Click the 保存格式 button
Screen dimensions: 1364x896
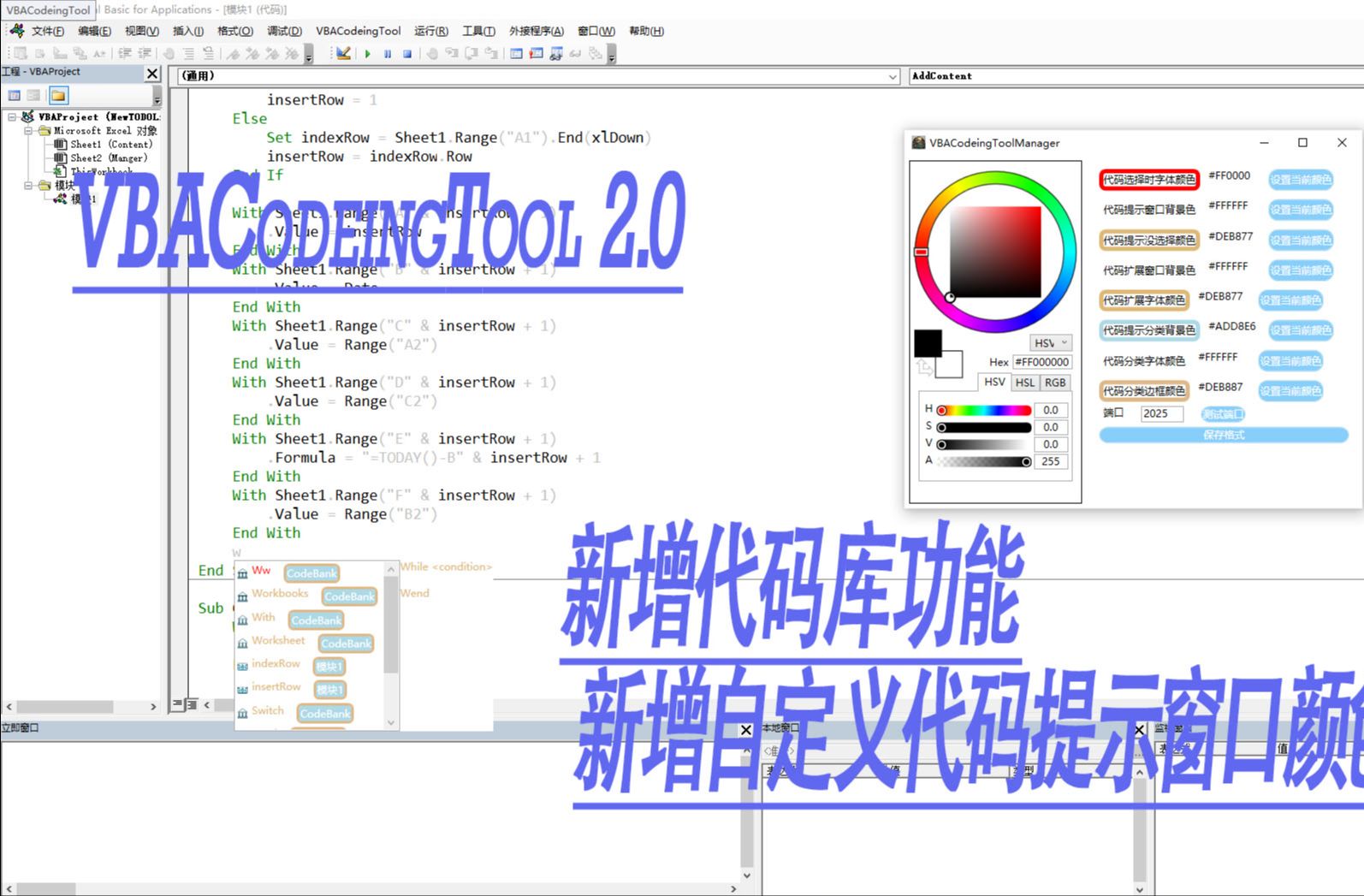coord(1224,435)
